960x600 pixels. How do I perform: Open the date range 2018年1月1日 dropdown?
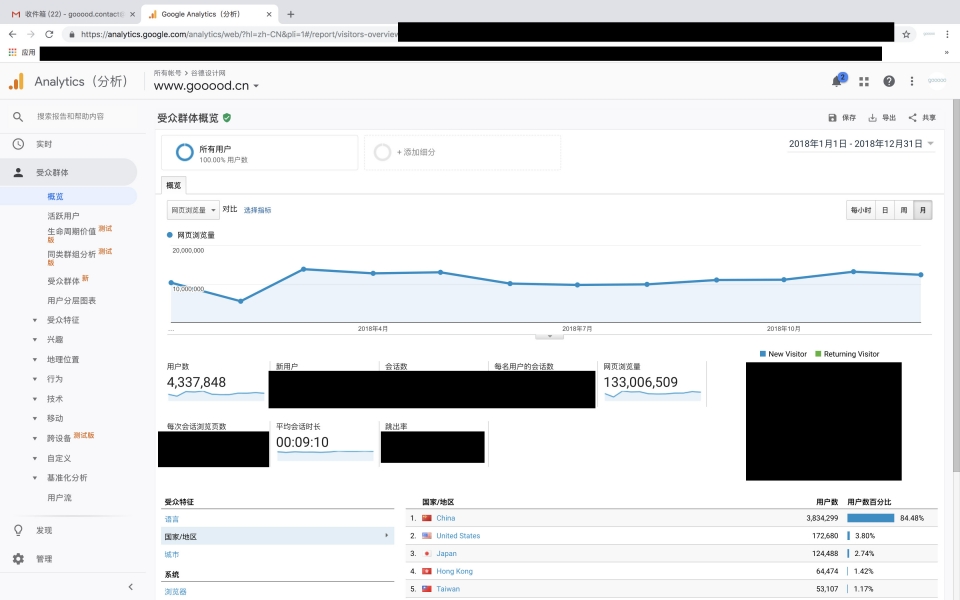click(861, 144)
